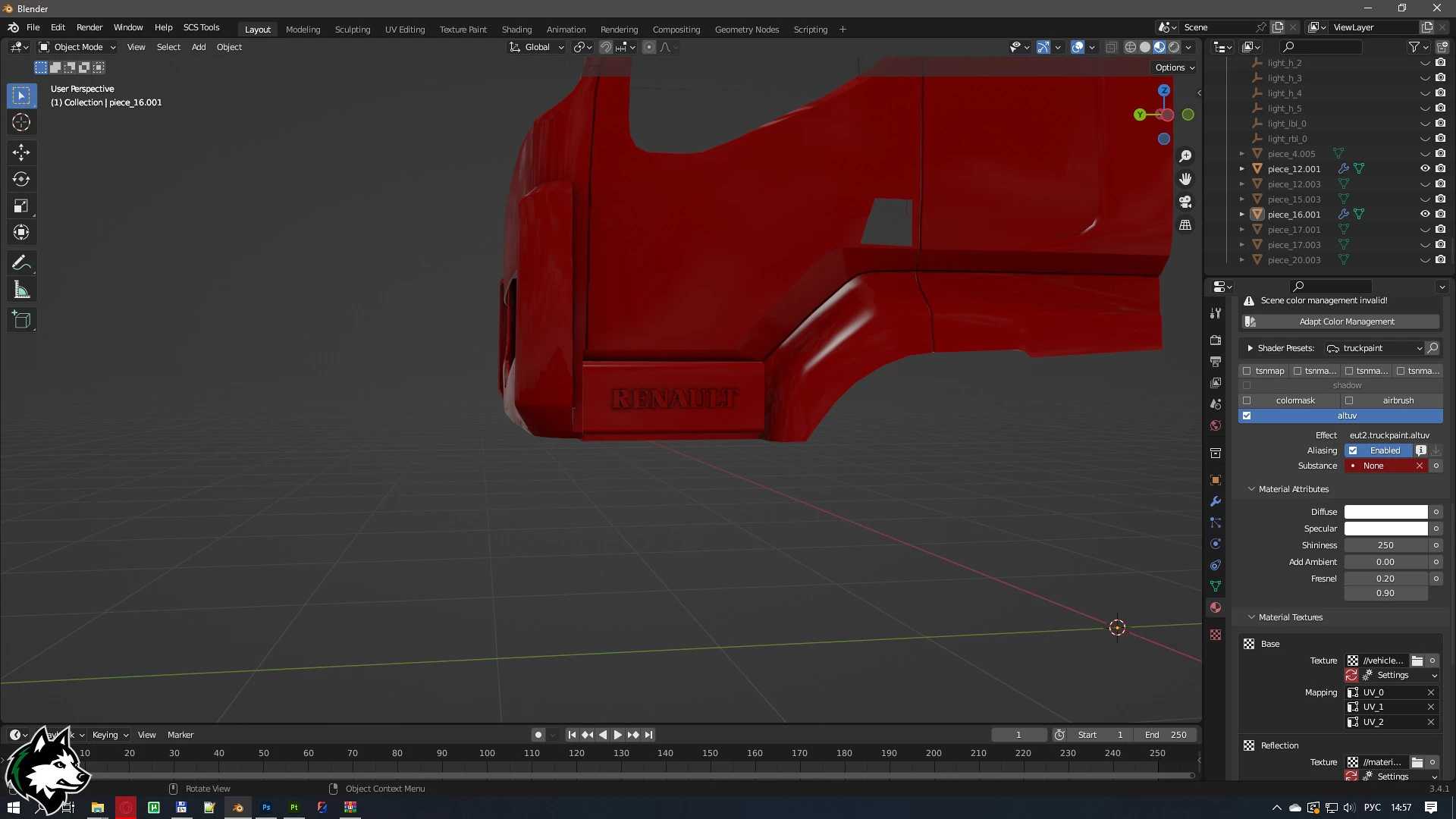Select the Rotate tool

[x=21, y=180]
